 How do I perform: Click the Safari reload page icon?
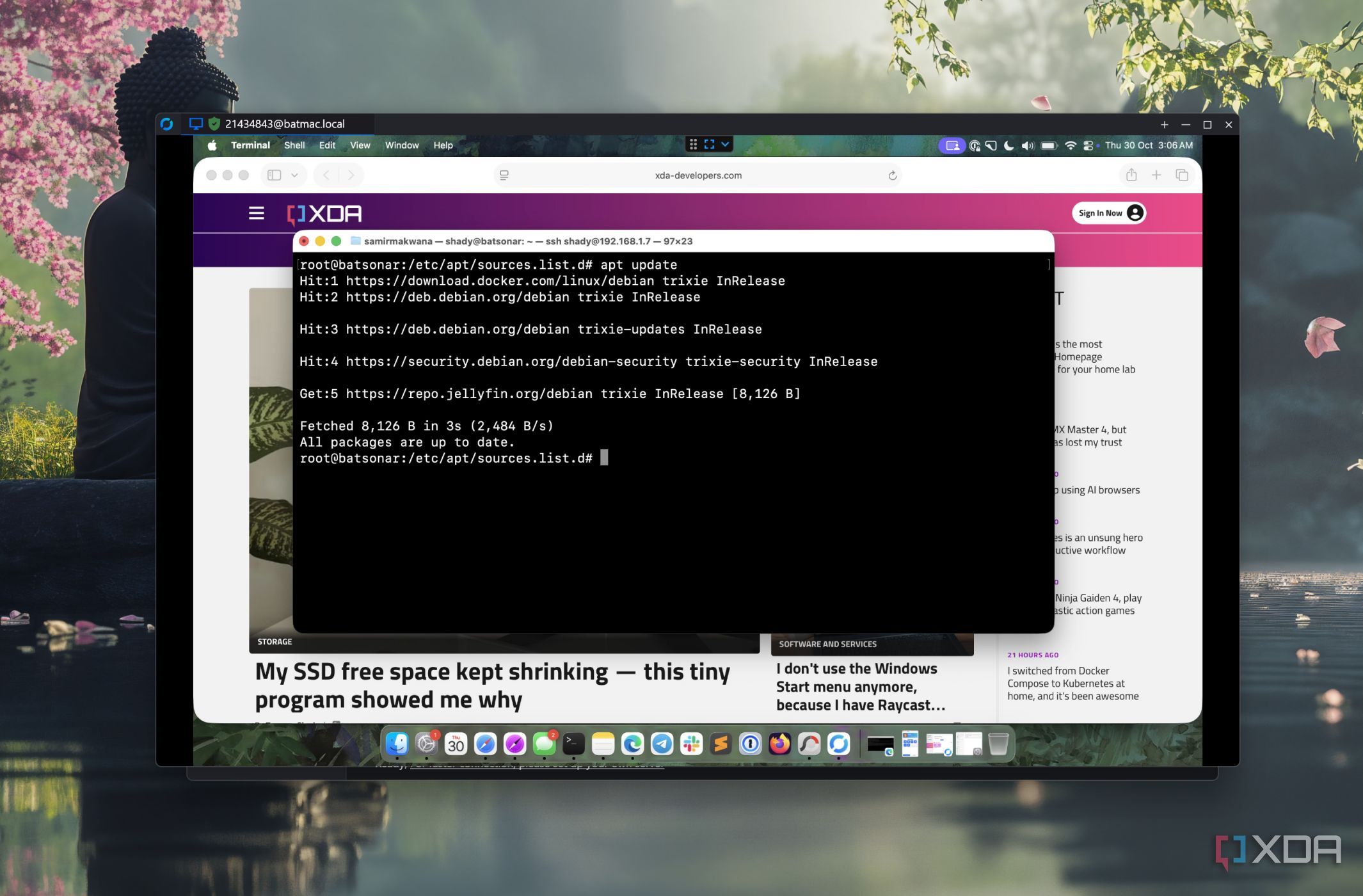(892, 175)
